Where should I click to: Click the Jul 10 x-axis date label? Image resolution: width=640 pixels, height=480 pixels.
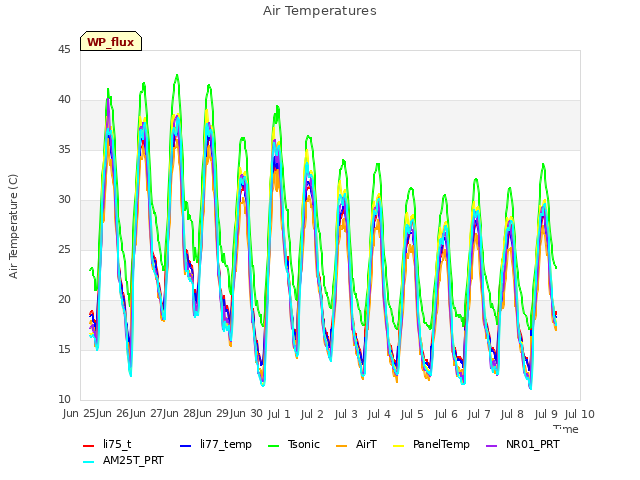click(x=580, y=414)
